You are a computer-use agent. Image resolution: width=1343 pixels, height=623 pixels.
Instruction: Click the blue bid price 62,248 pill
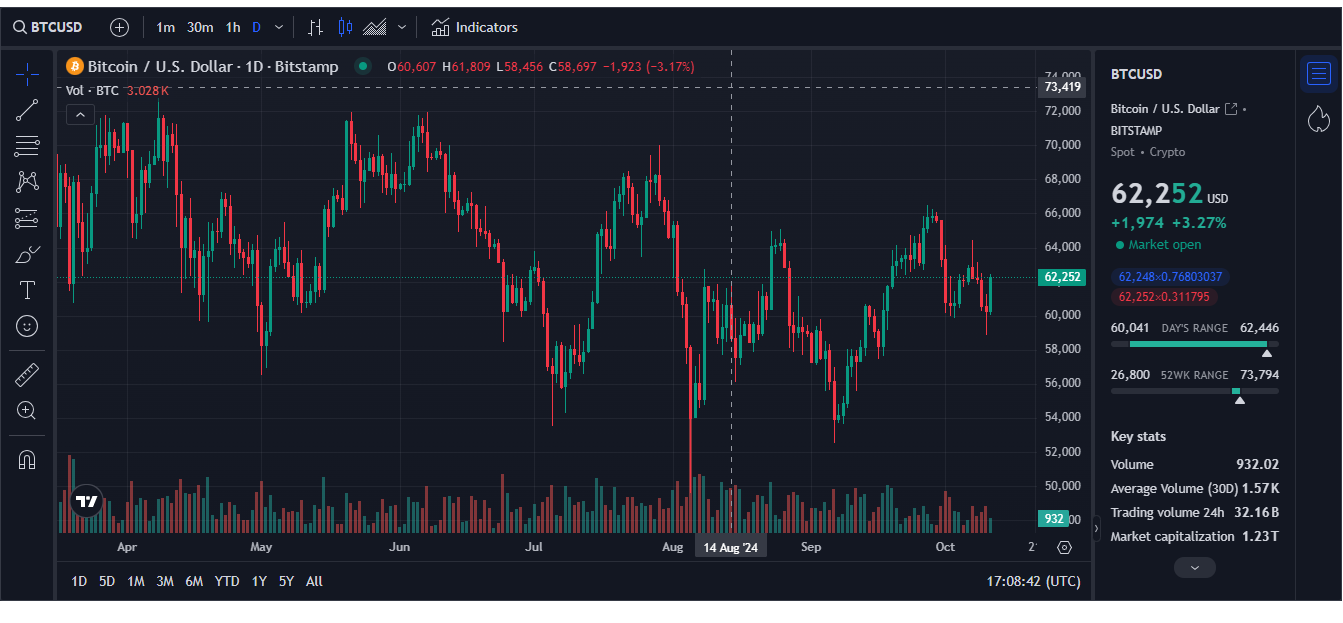[x=1171, y=277]
